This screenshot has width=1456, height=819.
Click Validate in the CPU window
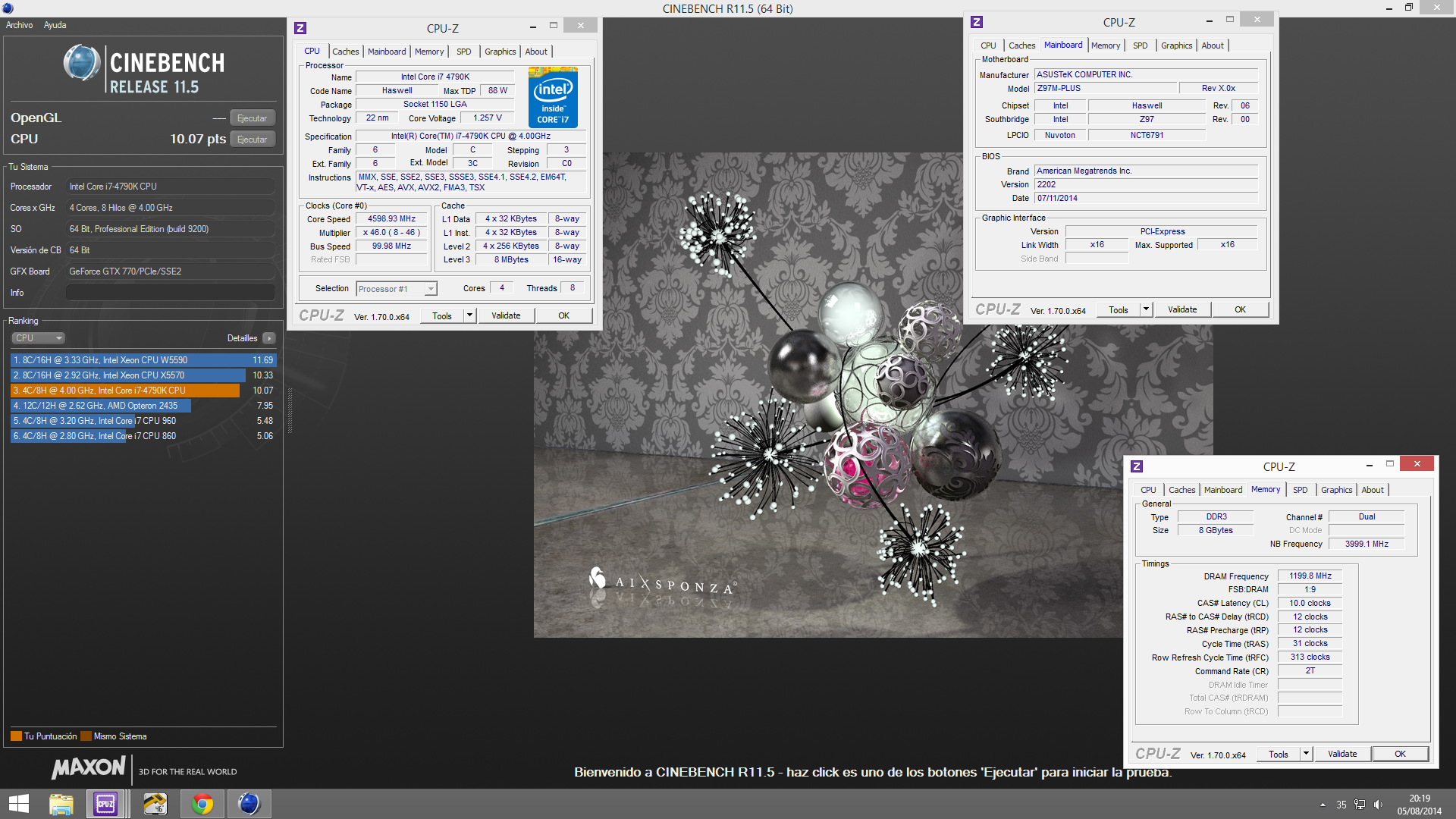click(506, 315)
